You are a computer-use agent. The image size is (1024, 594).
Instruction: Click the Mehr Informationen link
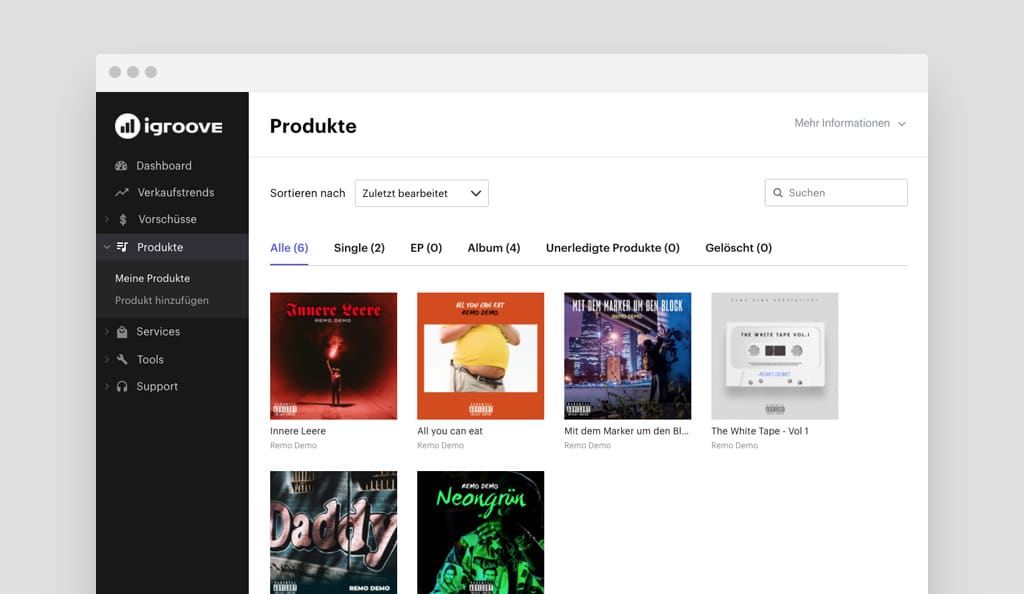842,123
